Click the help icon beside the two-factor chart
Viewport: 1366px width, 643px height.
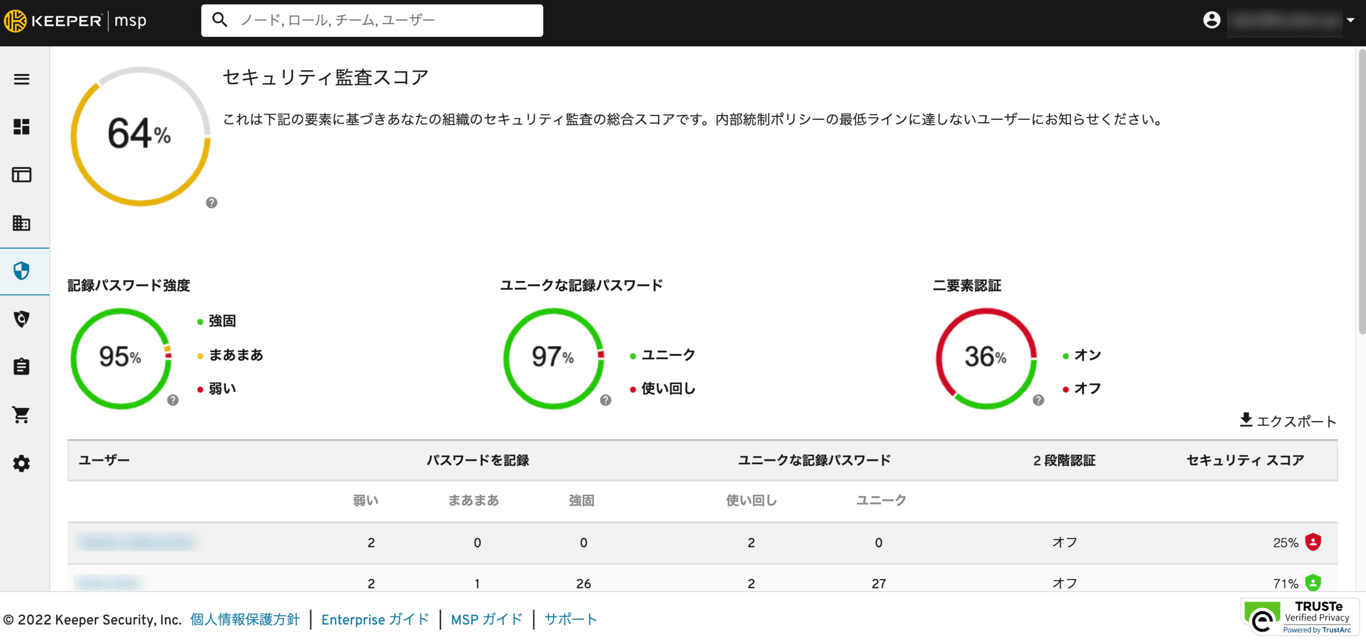pyautogui.click(x=1038, y=400)
